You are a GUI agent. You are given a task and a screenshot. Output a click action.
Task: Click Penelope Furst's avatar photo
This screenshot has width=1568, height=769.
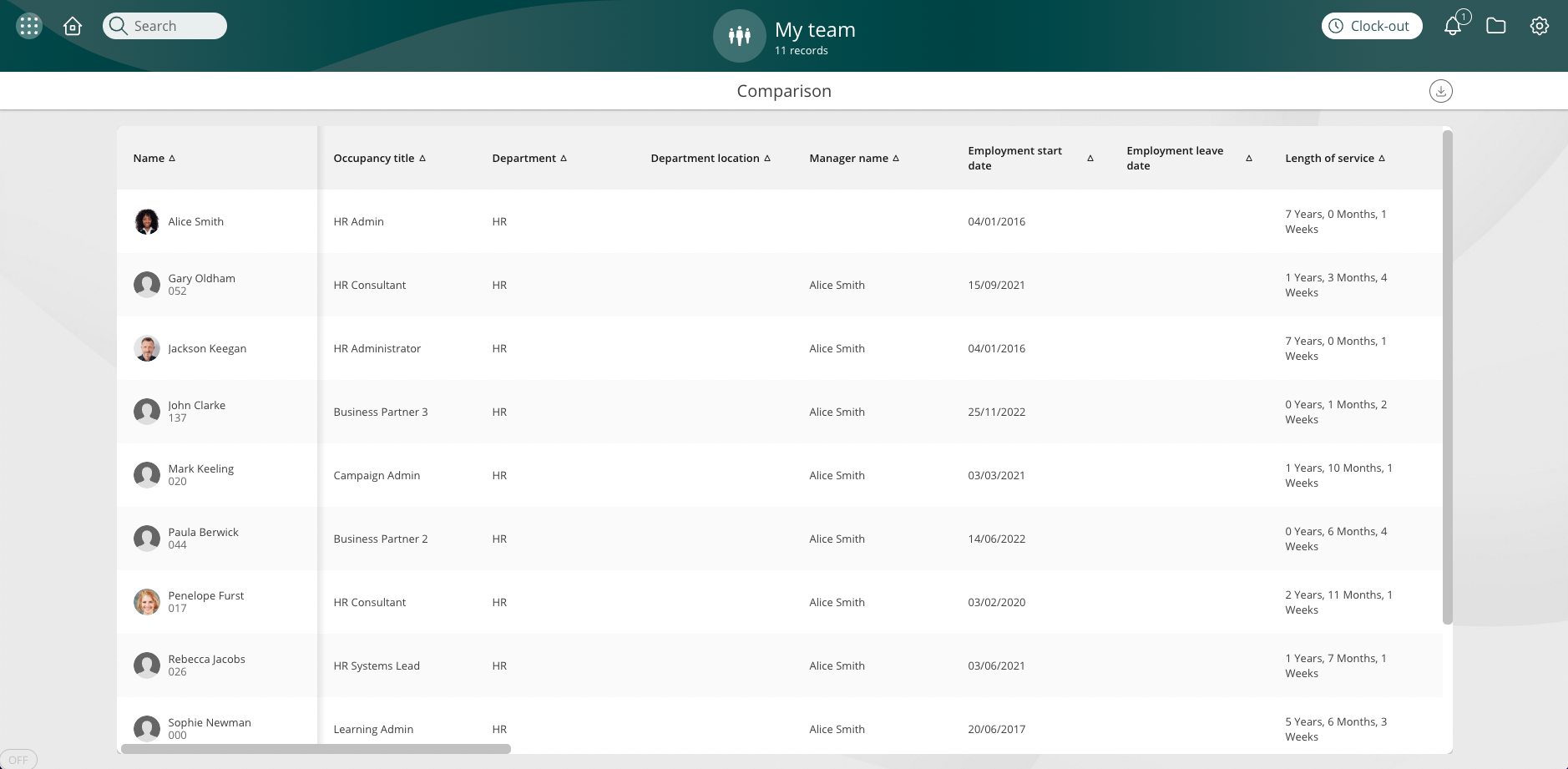[x=147, y=602]
